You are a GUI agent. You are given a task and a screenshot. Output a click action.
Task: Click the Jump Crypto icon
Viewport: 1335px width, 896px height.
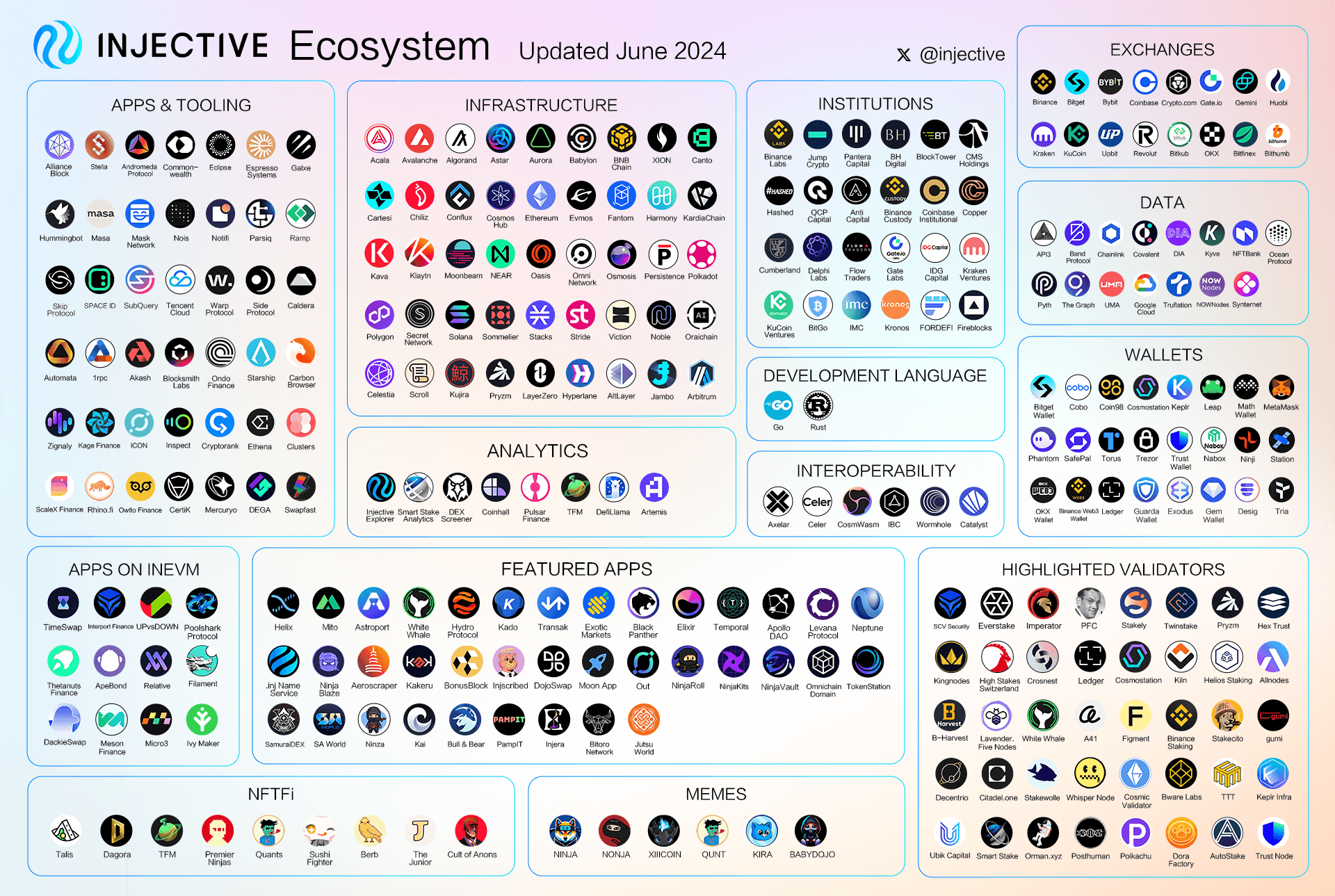818,134
